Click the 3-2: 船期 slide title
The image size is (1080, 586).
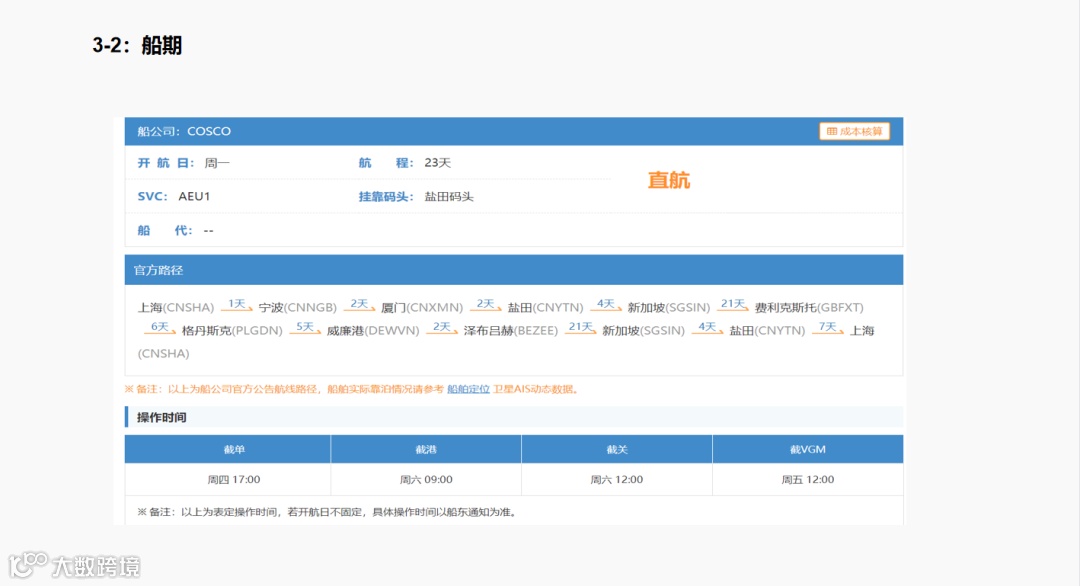137,45
